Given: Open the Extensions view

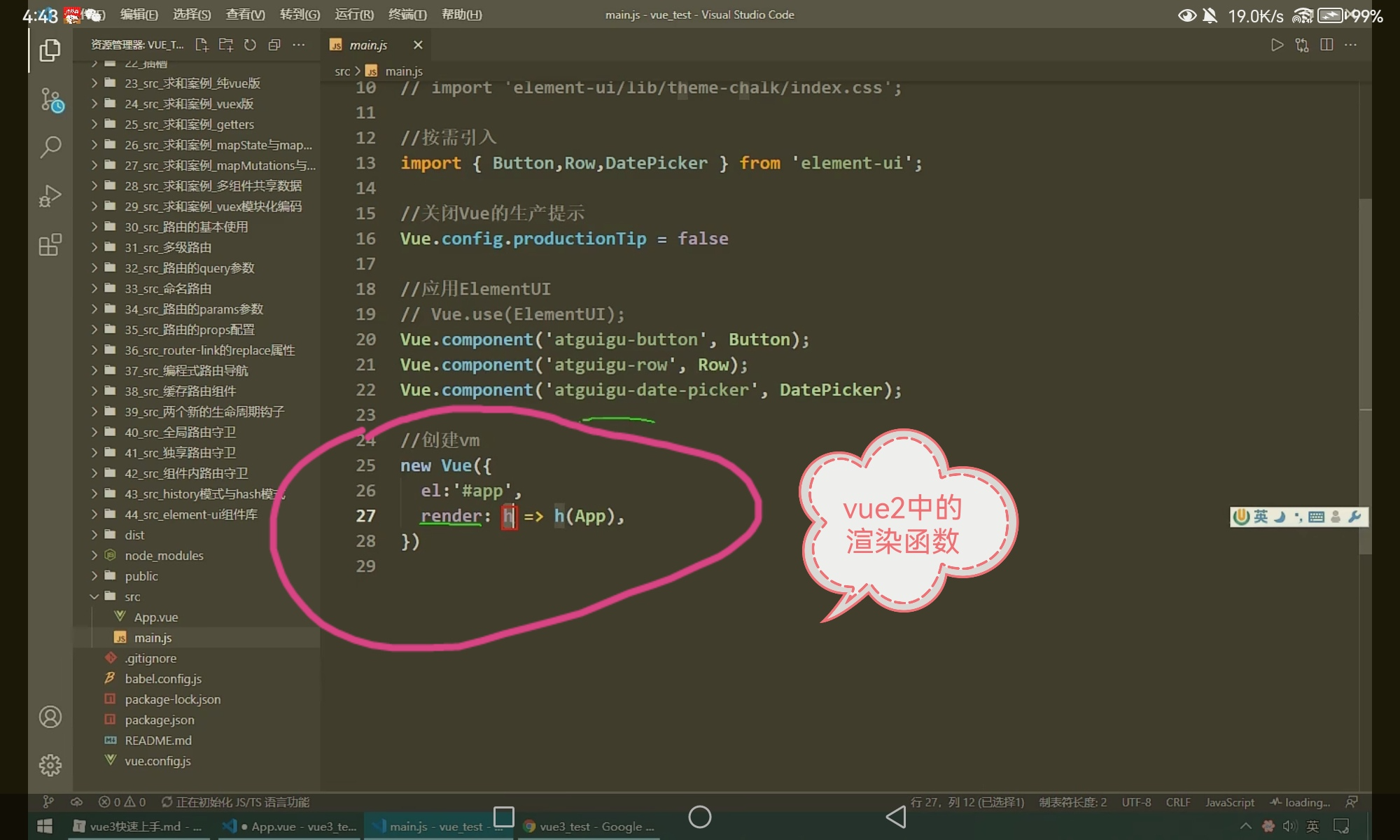Looking at the screenshot, I should (x=50, y=245).
